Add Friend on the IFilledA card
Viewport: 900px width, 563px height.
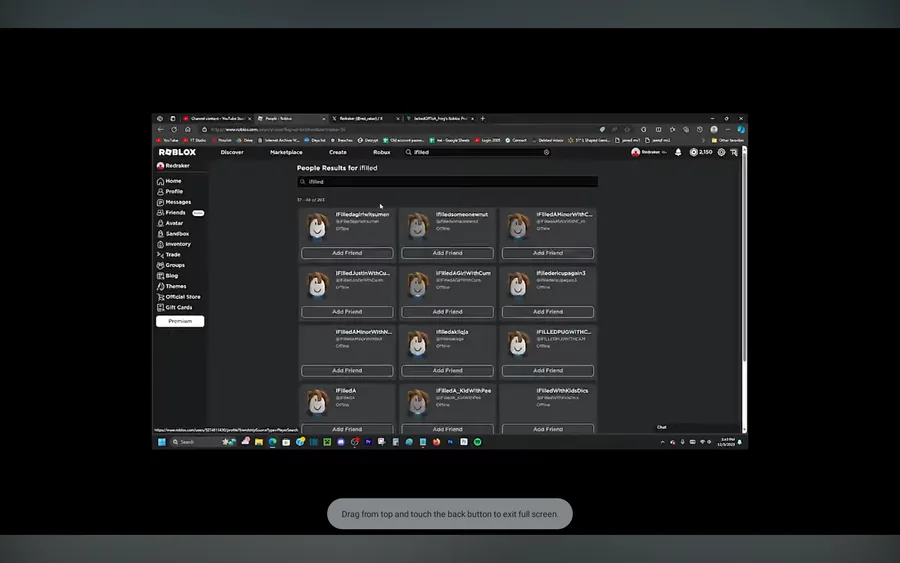click(347, 429)
